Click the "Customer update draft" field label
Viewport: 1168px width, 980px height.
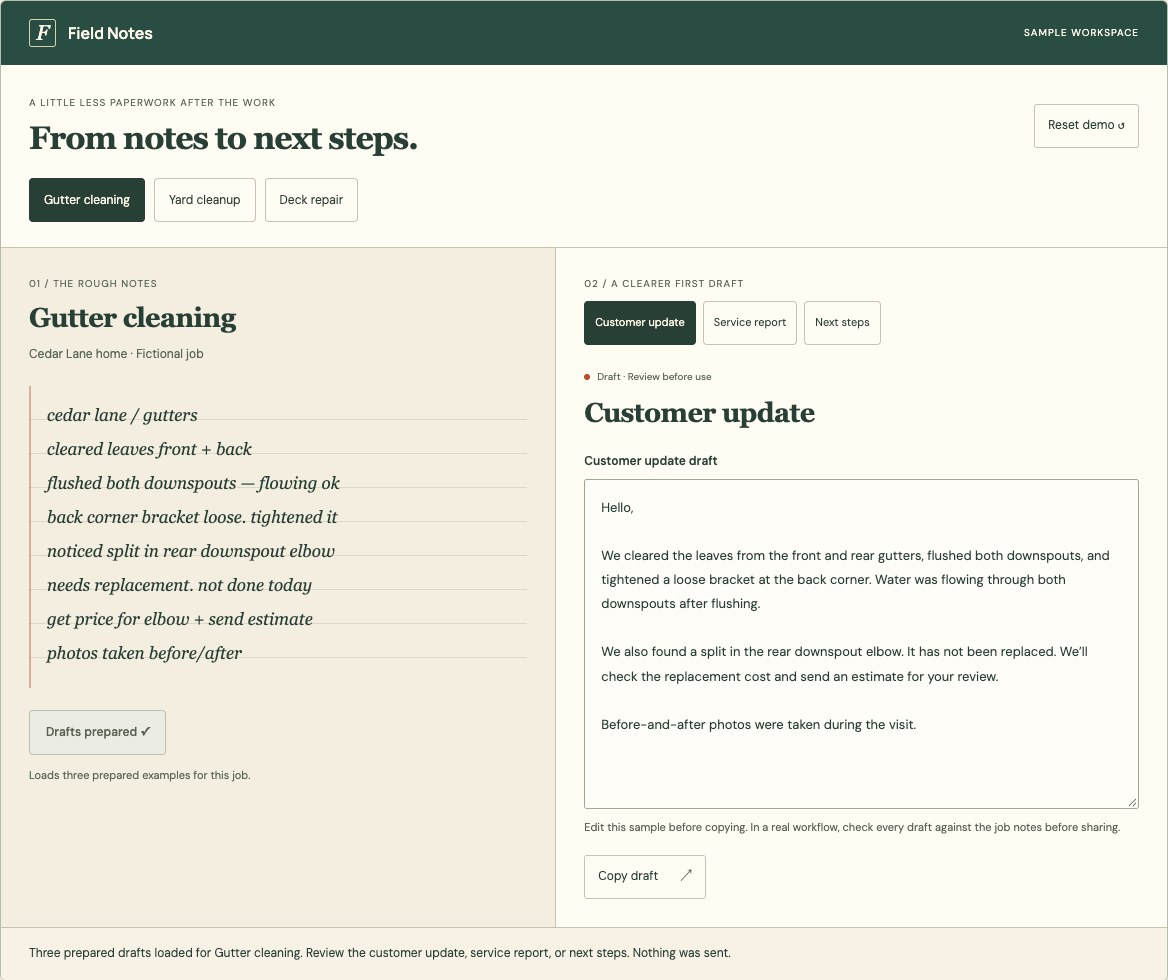[x=650, y=461]
